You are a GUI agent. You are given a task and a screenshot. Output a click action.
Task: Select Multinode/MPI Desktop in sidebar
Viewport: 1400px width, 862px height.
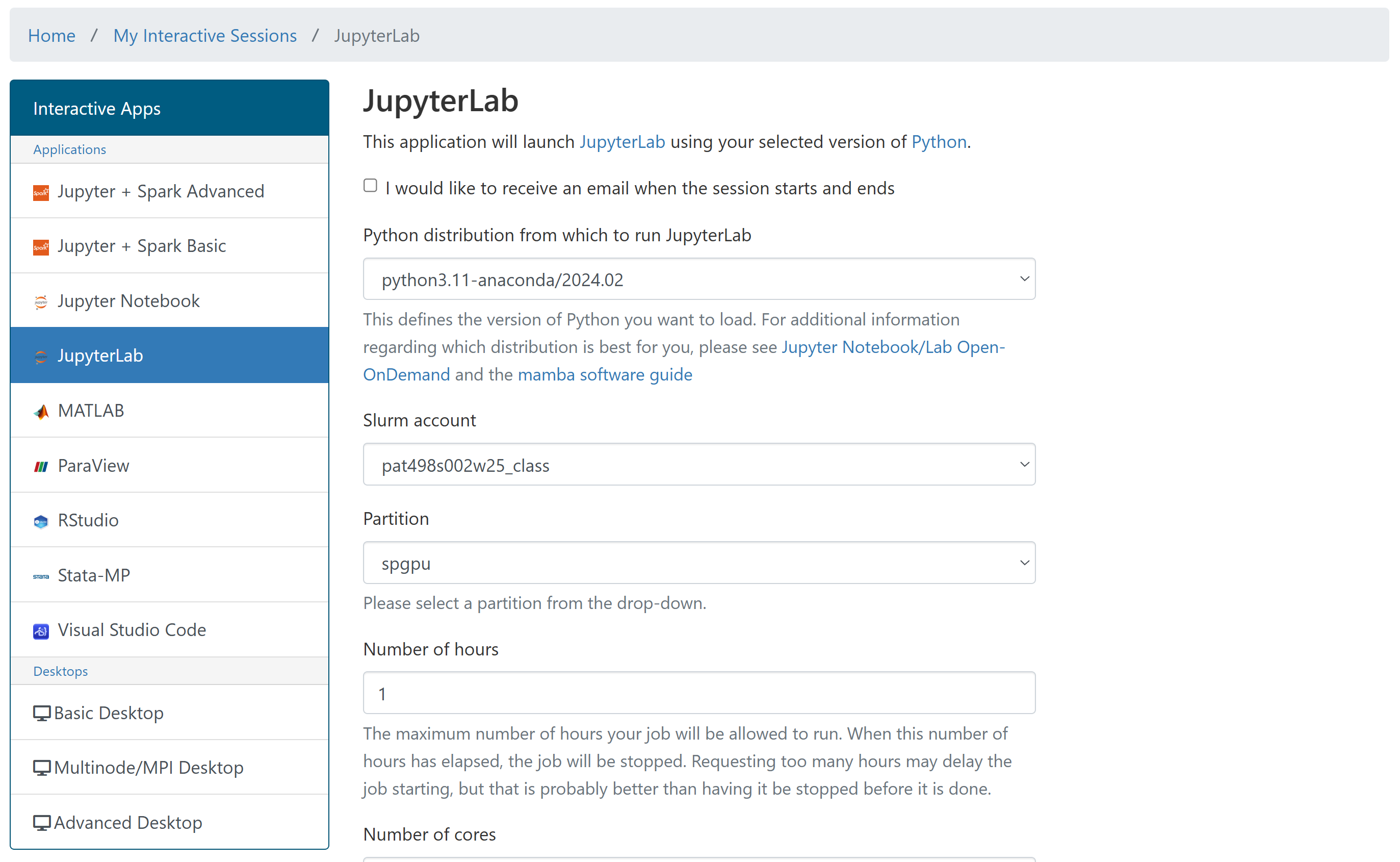pos(148,767)
